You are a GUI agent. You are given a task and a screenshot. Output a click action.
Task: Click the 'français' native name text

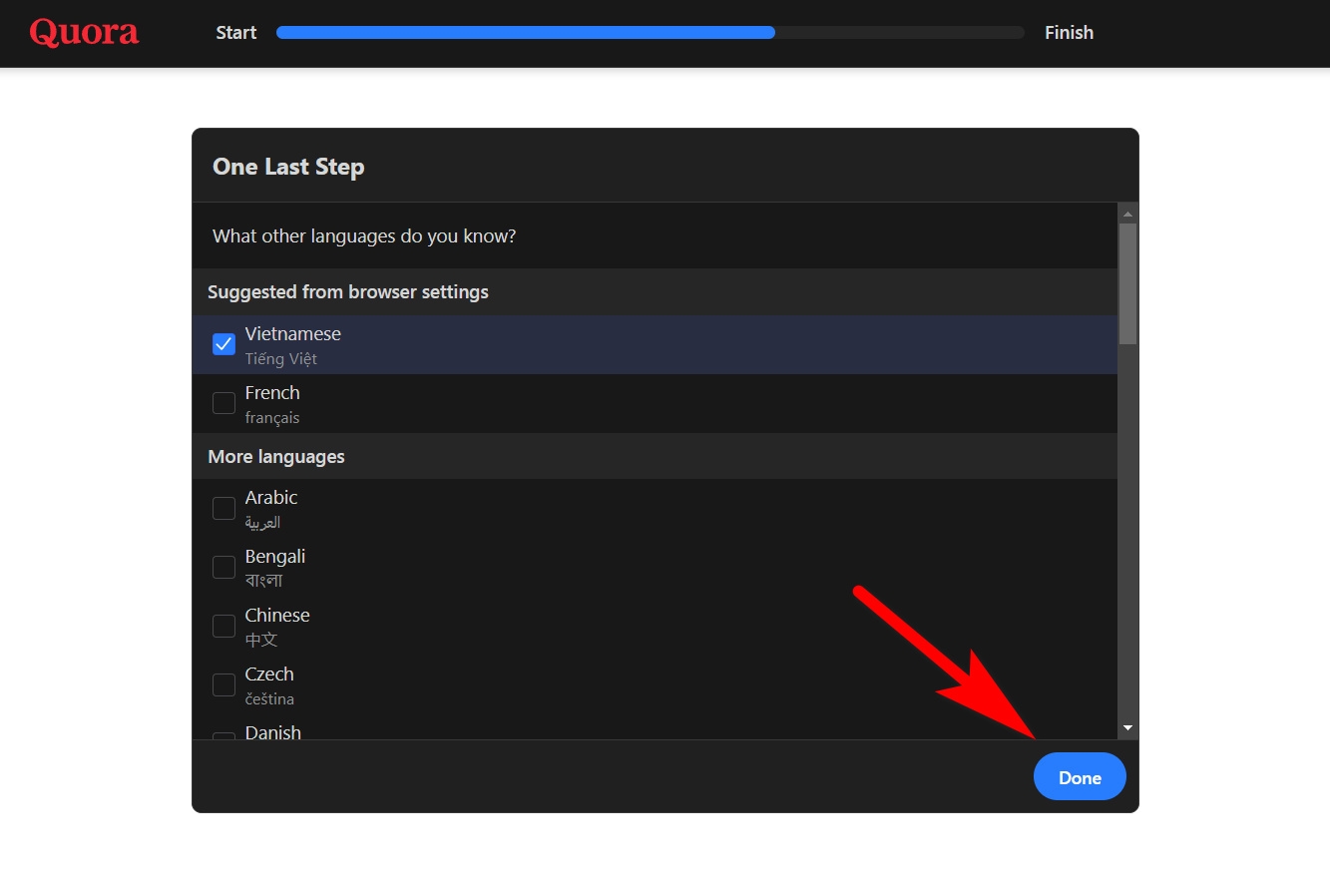click(272, 418)
